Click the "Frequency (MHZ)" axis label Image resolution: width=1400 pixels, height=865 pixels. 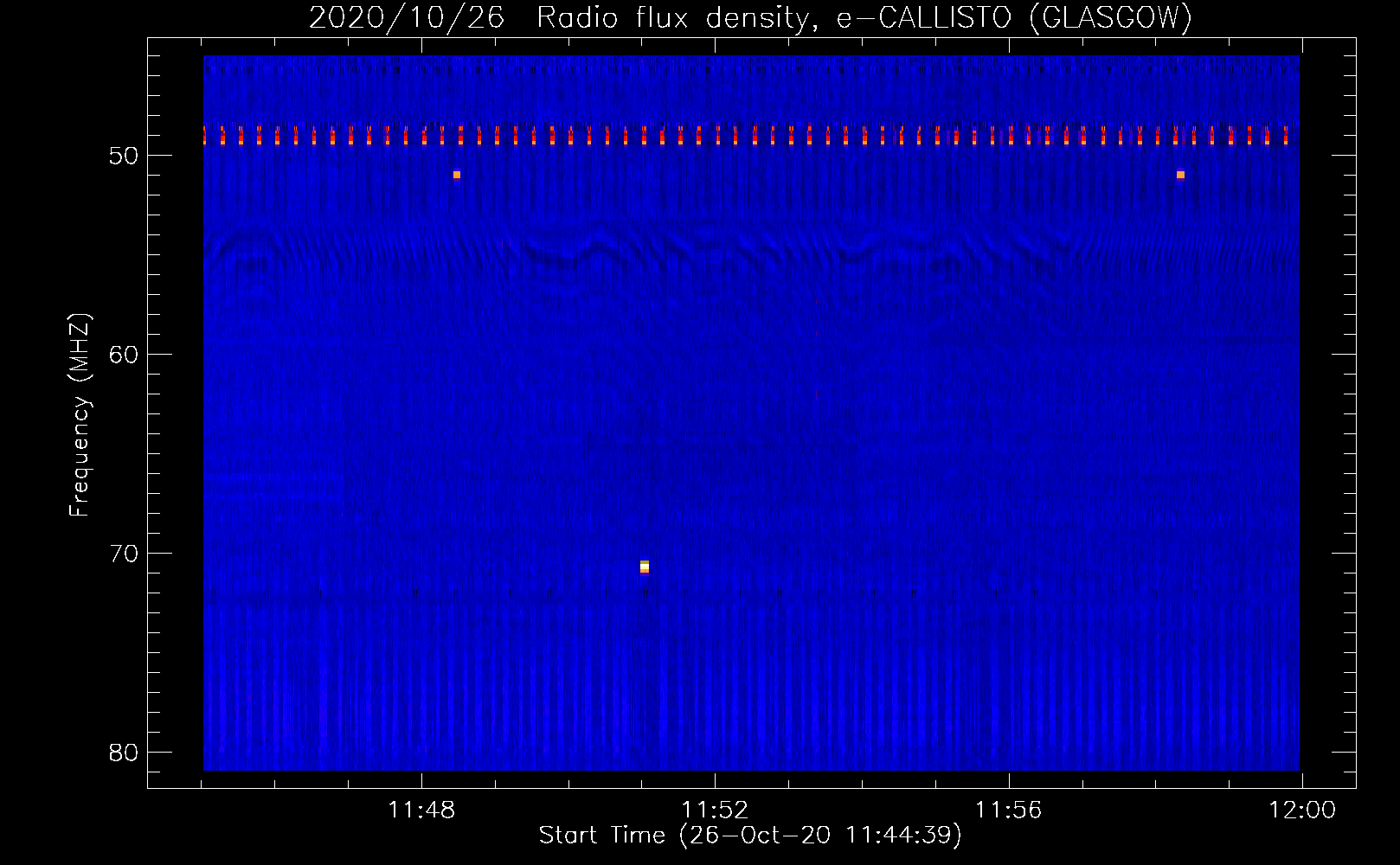point(80,415)
